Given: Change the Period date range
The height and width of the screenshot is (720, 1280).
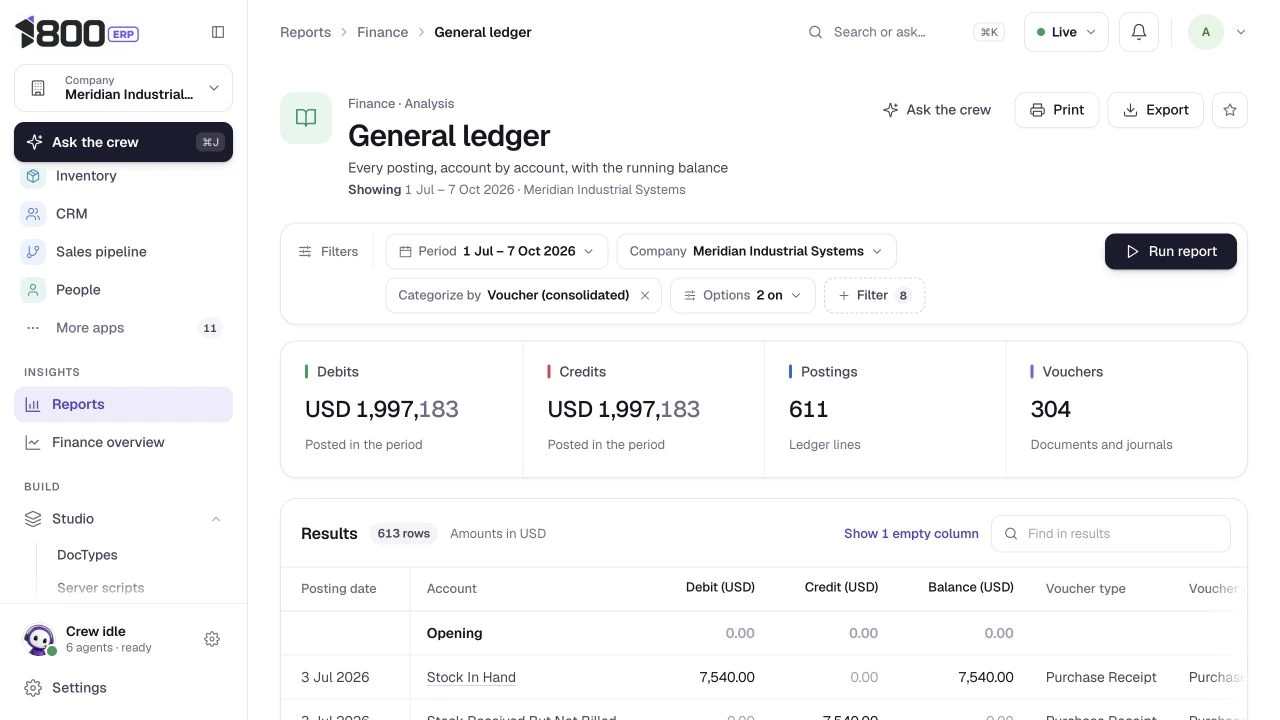Looking at the screenshot, I should 496,251.
